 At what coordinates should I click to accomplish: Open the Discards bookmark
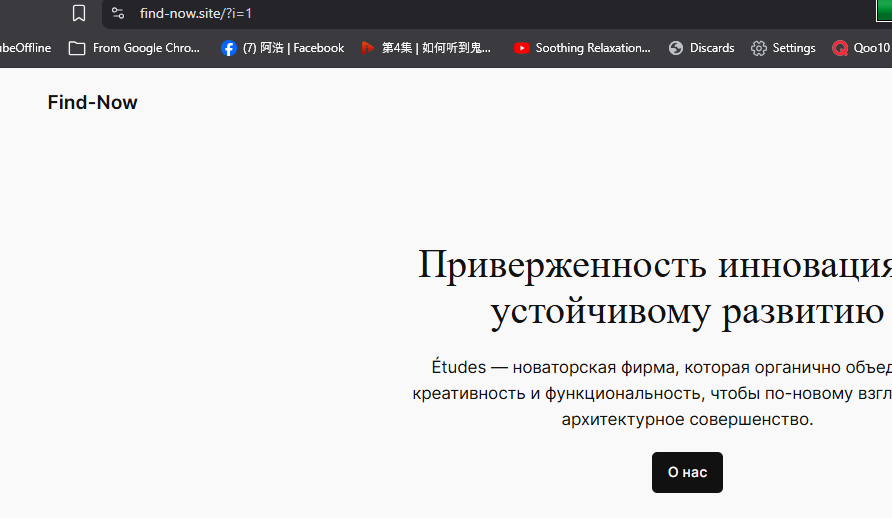(x=701, y=48)
